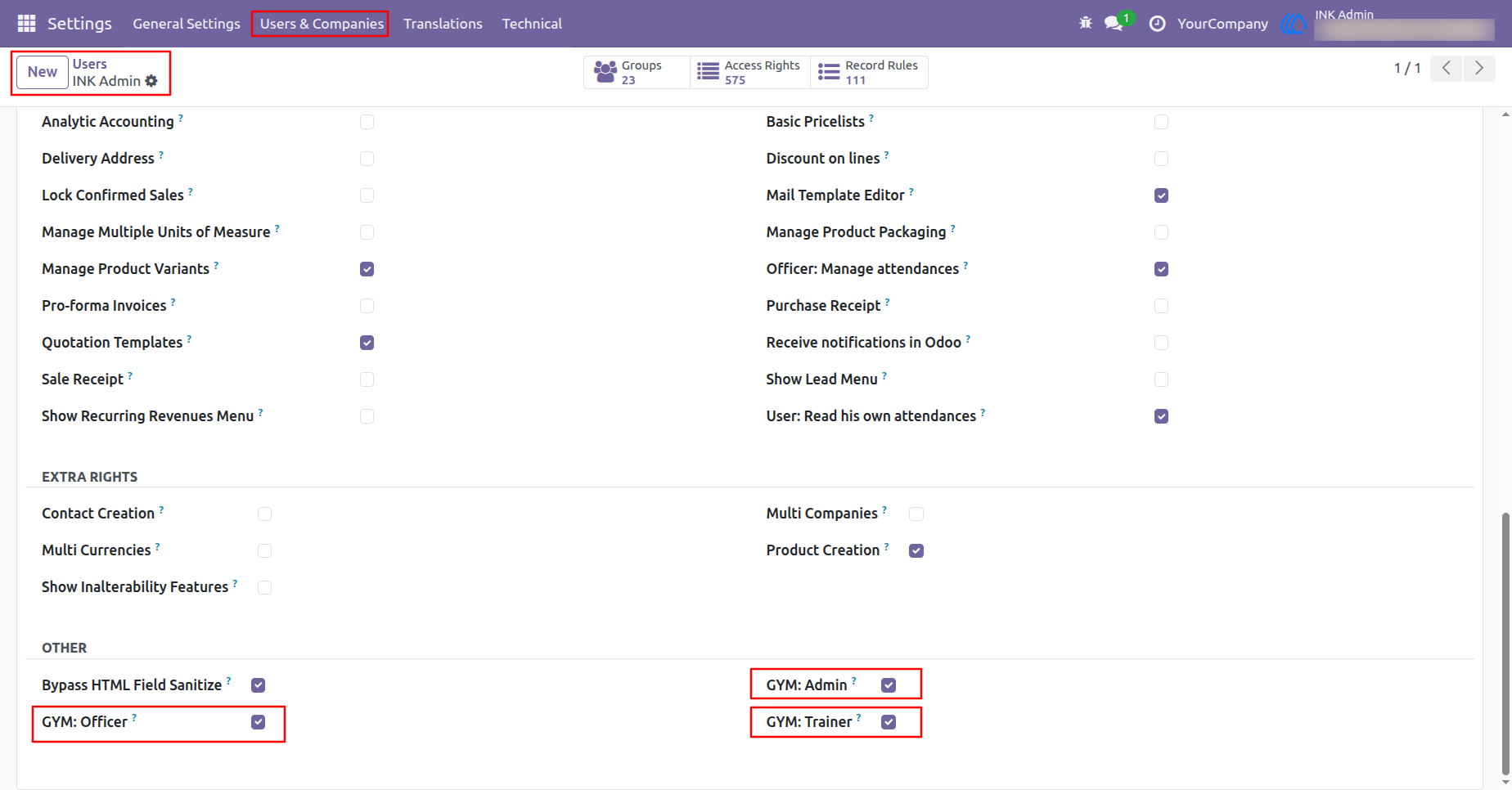Open the conversations chat icon
This screenshot has height=790, width=1512.
tap(1114, 23)
